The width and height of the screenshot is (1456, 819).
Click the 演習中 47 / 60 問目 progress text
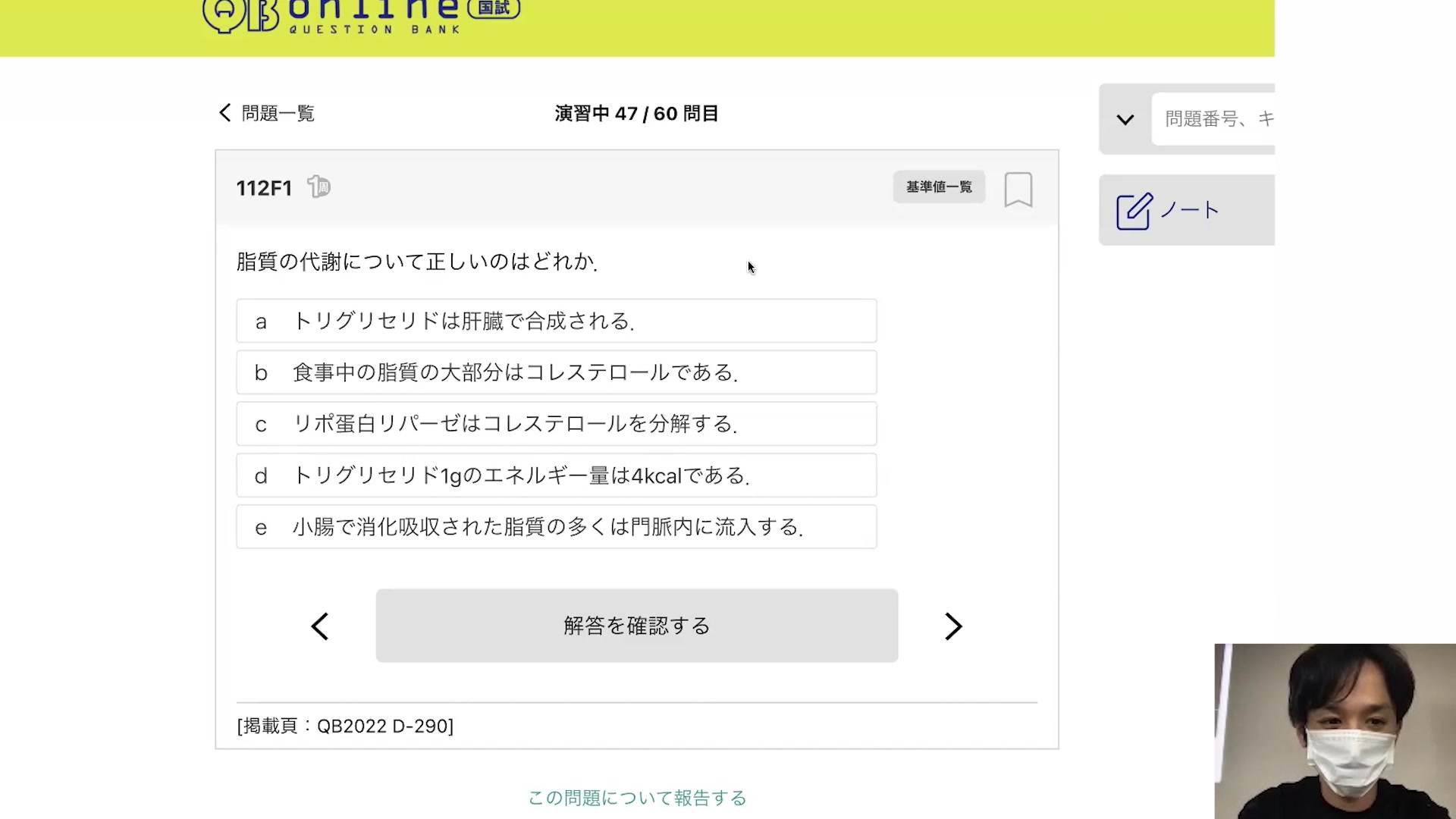tap(636, 114)
